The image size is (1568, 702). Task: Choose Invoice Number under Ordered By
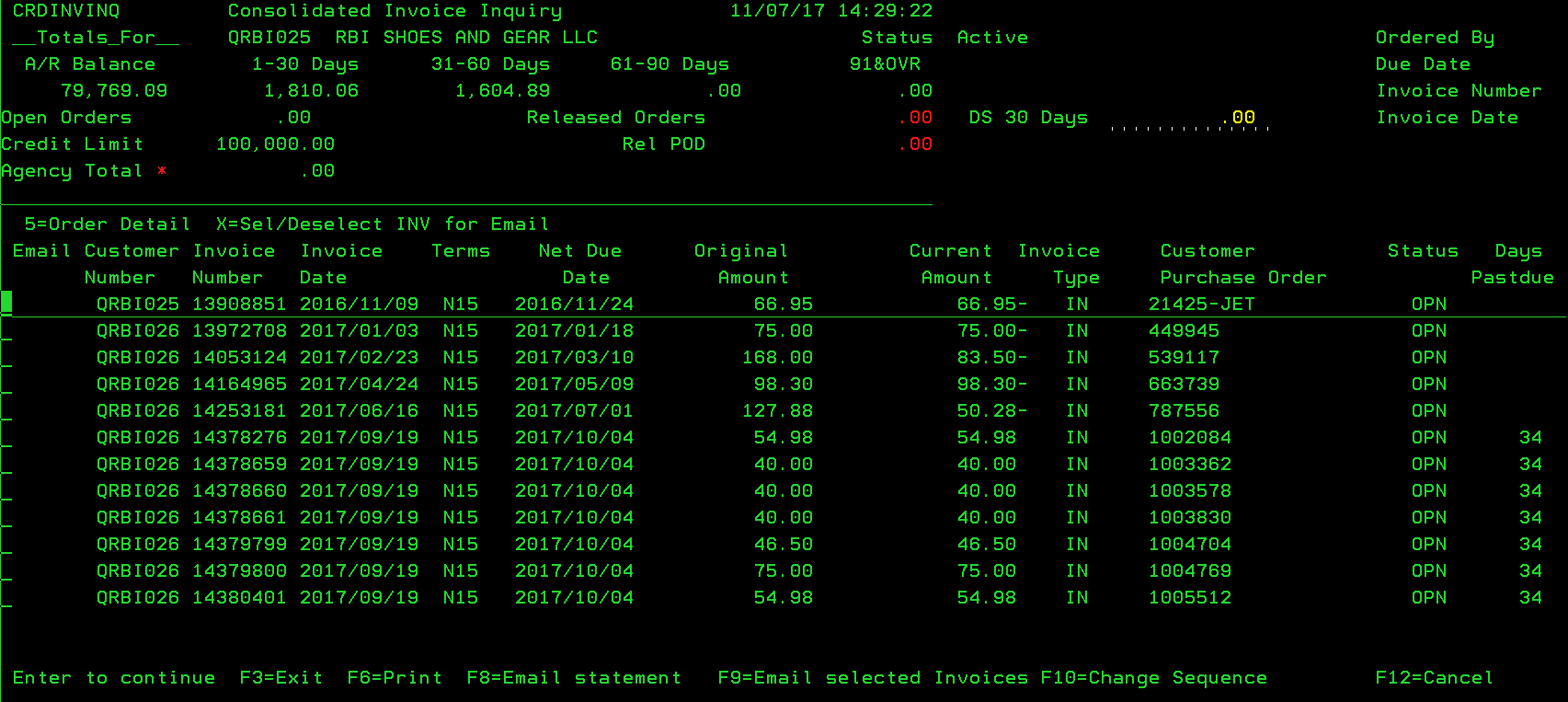[1458, 91]
